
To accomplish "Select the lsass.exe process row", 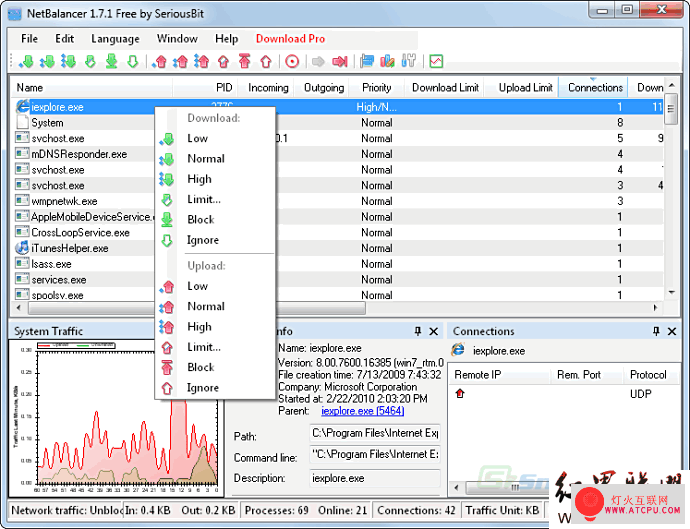I will pos(337,264).
